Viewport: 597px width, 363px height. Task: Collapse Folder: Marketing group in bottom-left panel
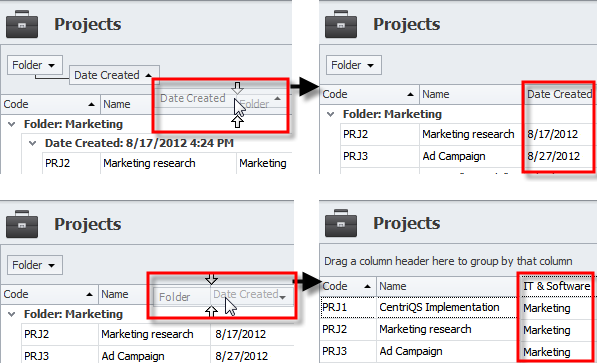coord(12,314)
